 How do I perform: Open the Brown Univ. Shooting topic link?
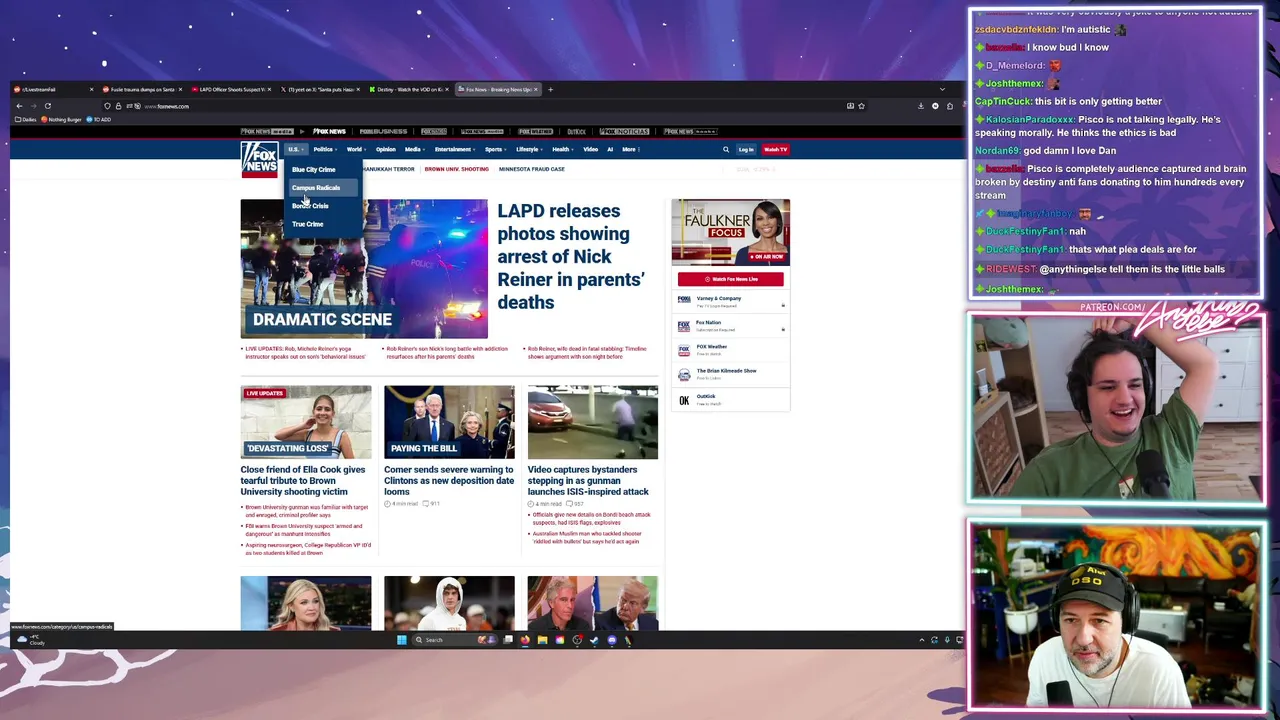456,169
